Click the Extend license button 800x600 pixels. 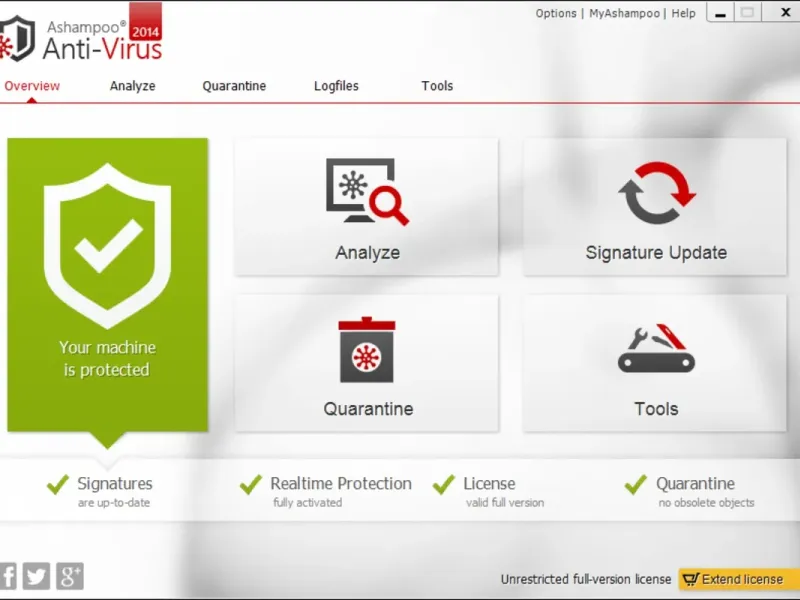[739, 579]
